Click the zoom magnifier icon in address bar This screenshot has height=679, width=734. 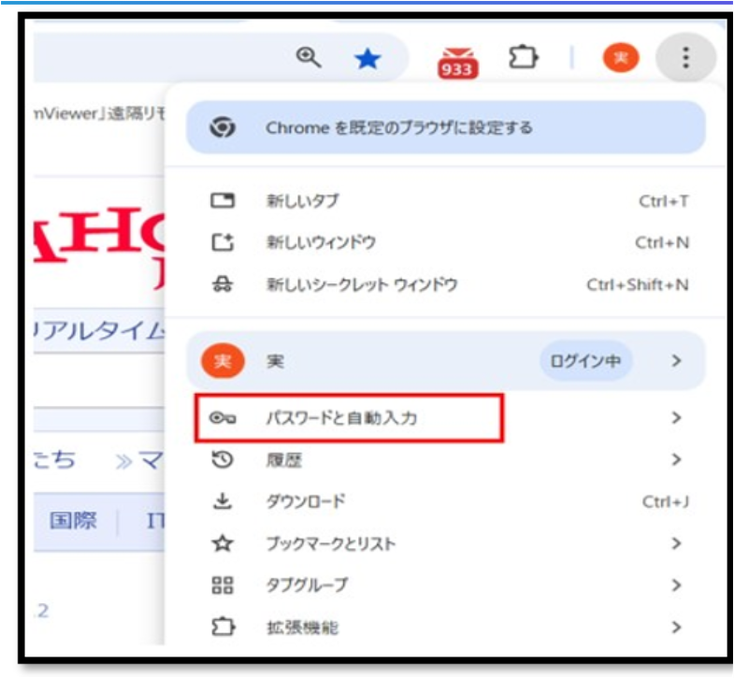(x=308, y=58)
